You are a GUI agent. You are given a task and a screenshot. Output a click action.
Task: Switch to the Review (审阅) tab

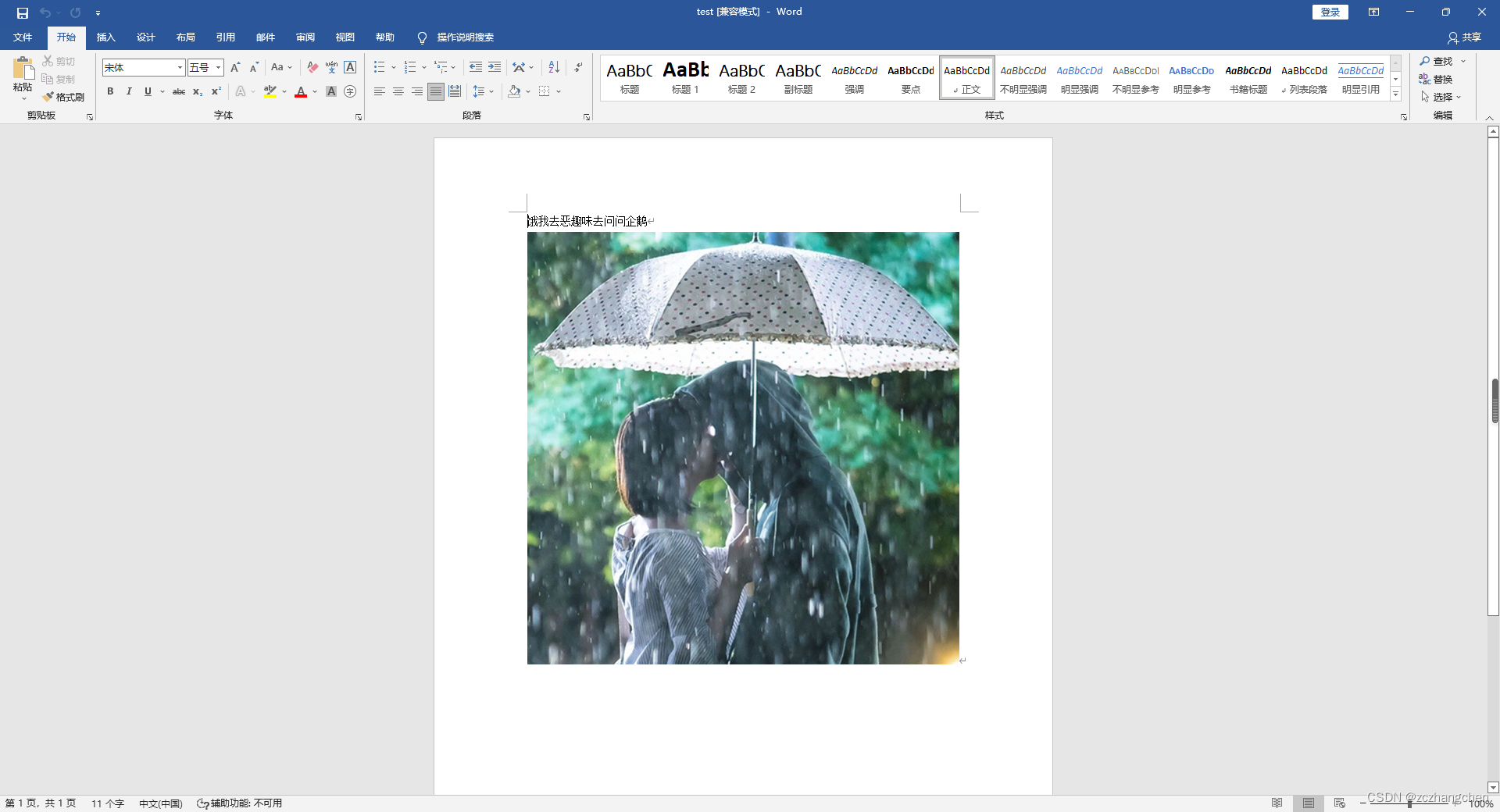305,37
